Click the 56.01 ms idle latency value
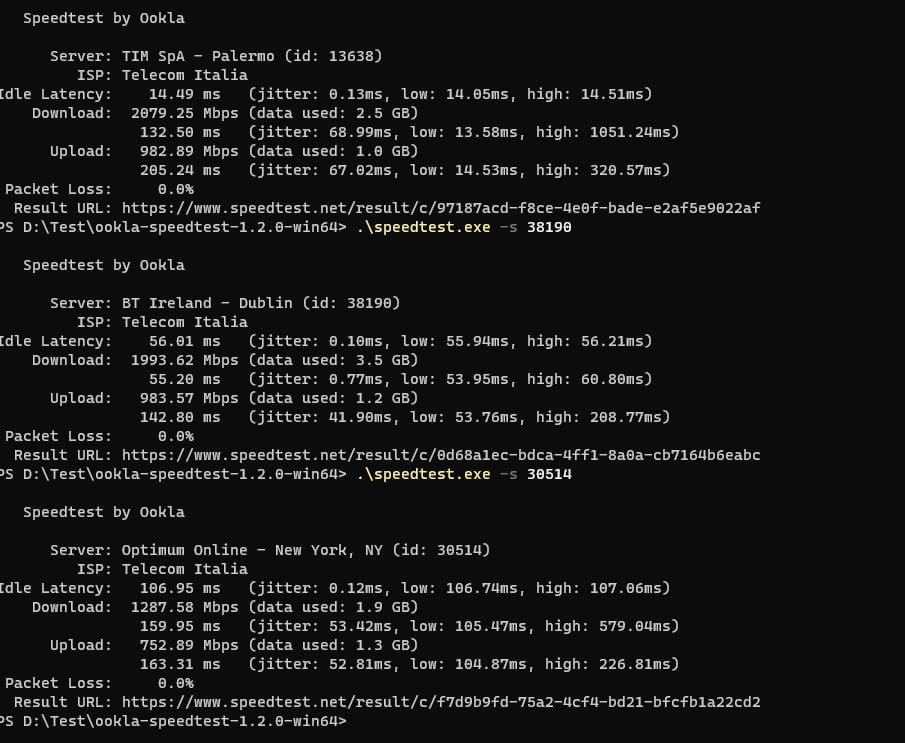This screenshot has width=905, height=743. [x=185, y=341]
